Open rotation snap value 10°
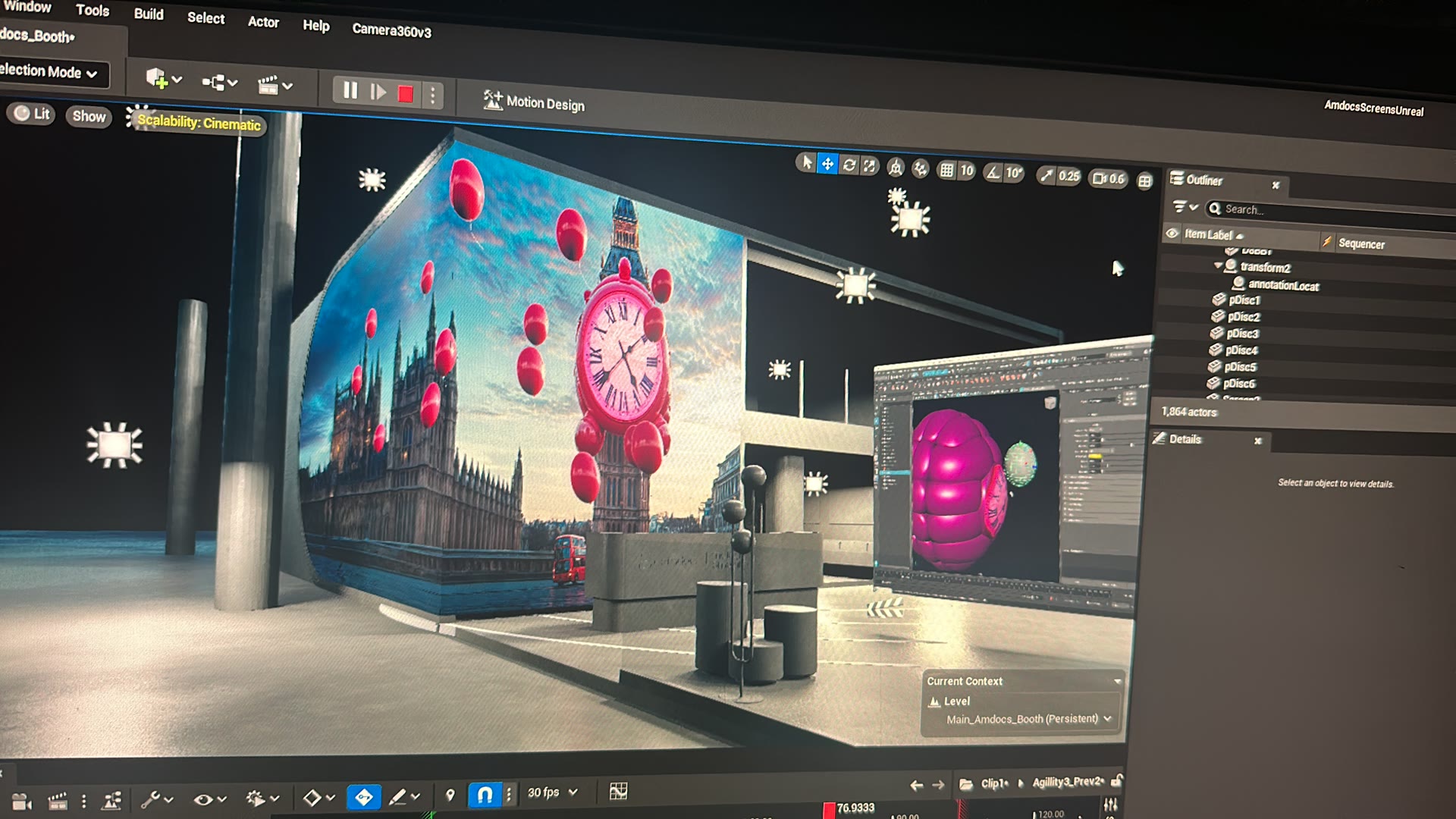Image resolution: width=1456 pixels, height=819 pixels. [1015, 174]
